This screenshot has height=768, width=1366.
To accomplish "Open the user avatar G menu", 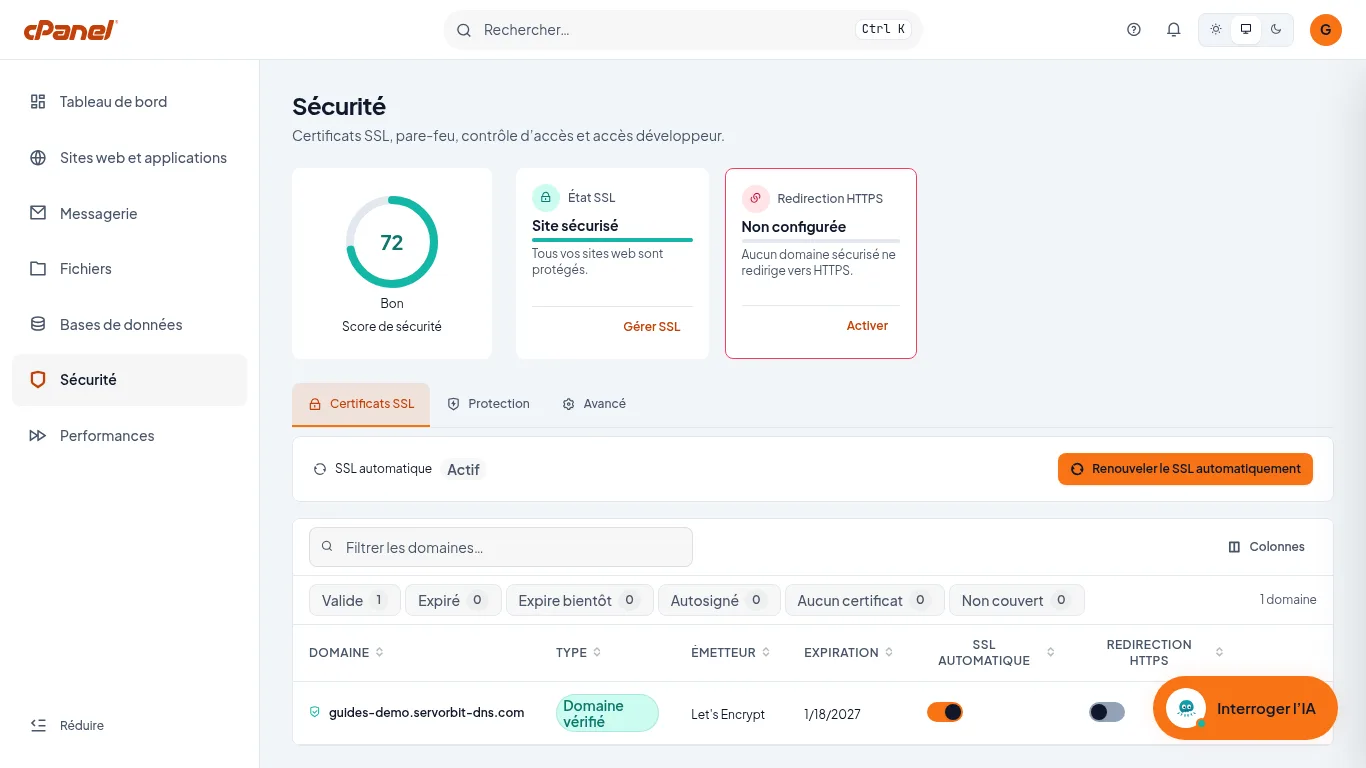I will pyautogui.click(x=1326, y=30).
